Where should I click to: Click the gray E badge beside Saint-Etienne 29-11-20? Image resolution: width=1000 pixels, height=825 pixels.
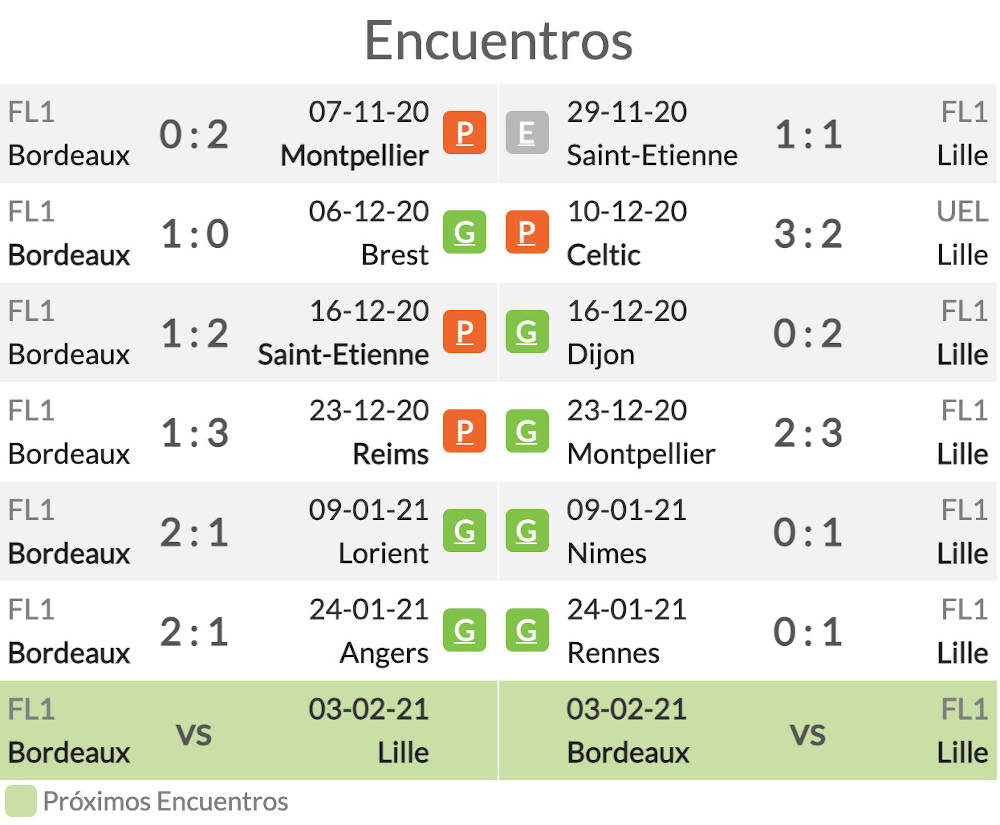527,133
